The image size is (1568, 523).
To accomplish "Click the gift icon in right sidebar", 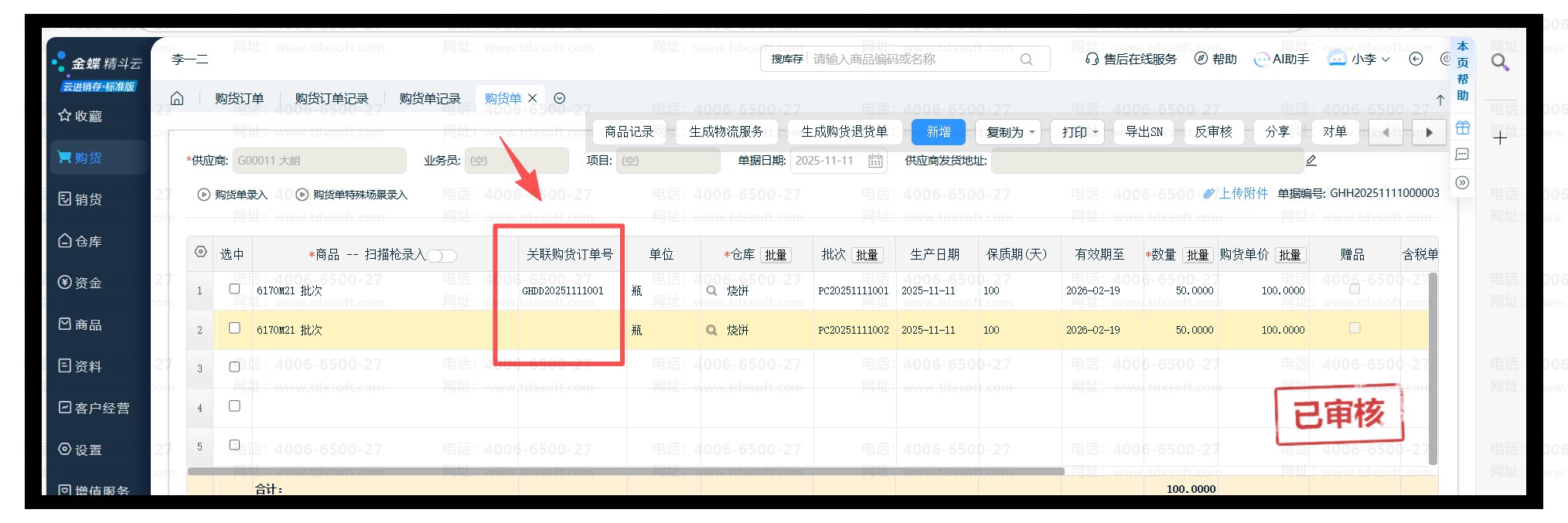I will point(1462,127).
